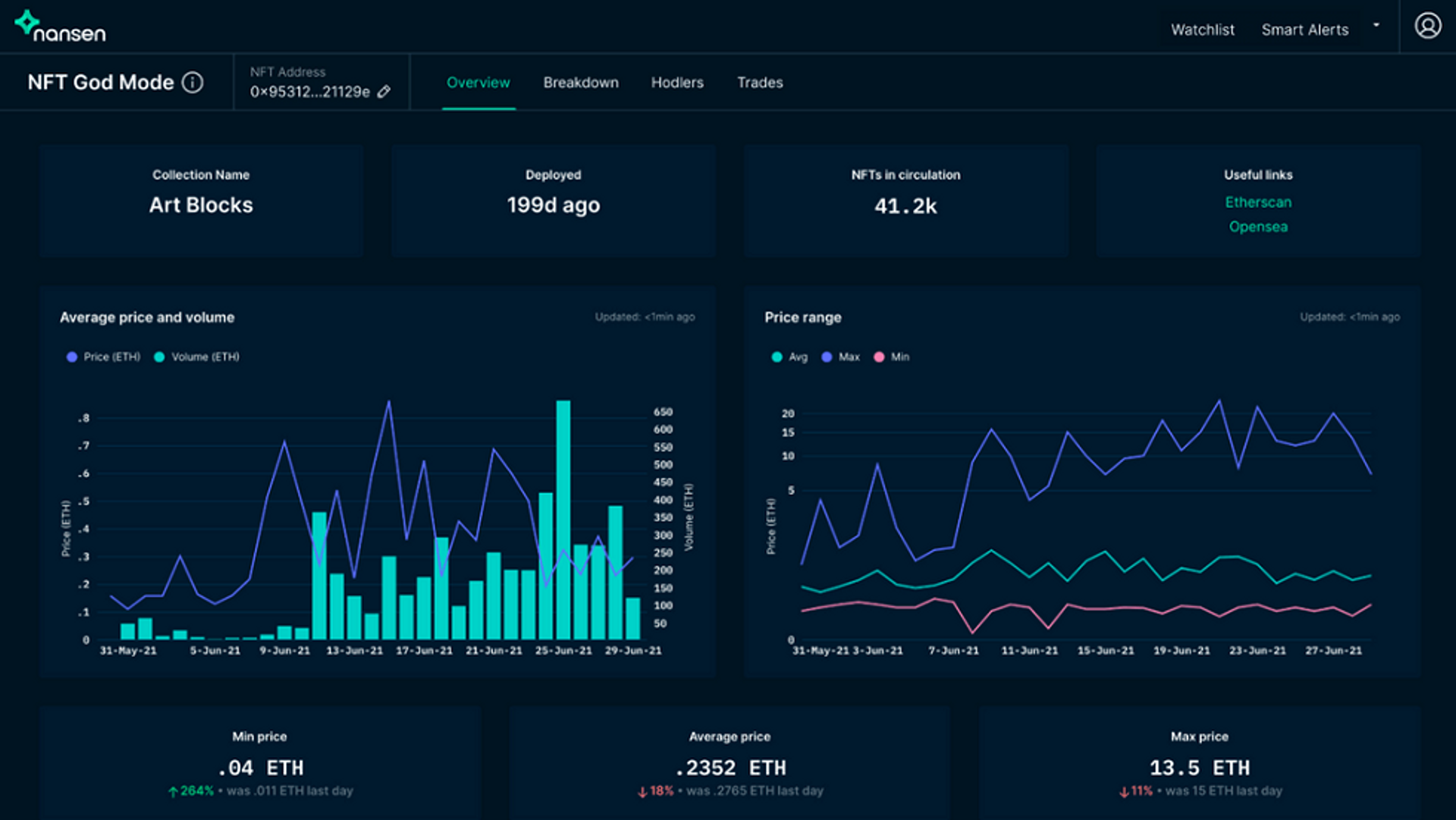Click the Overview tab
1456x820 pixels.
pos(479,83)
